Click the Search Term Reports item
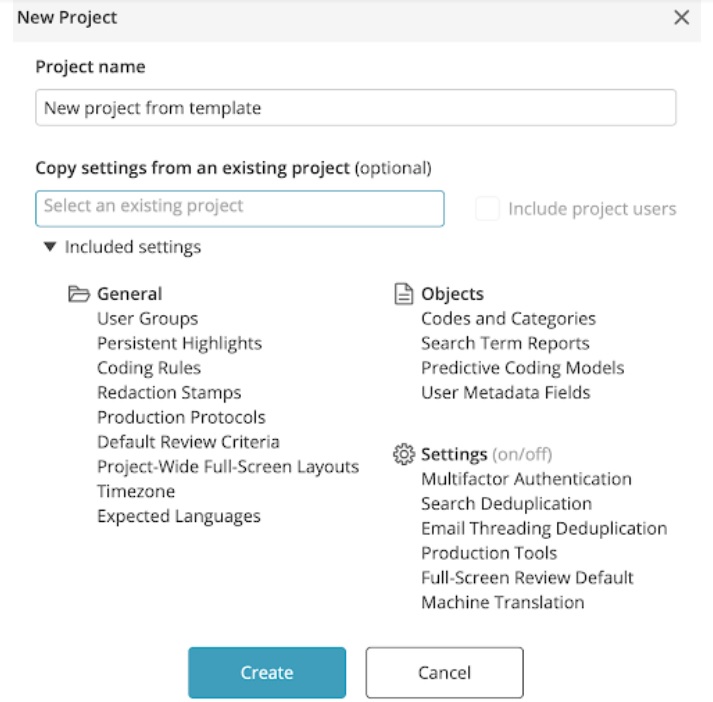The height and width of the screenshot is (702, 713). [505, 344]
